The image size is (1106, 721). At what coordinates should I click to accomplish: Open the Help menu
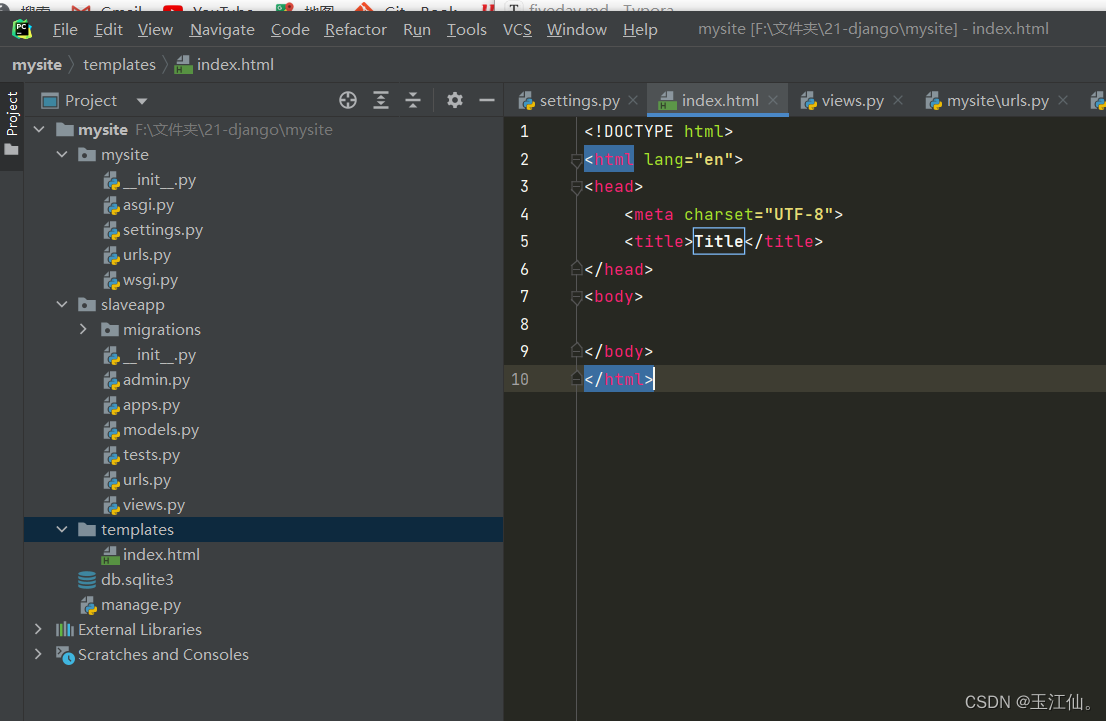click(x=640, y=30)
